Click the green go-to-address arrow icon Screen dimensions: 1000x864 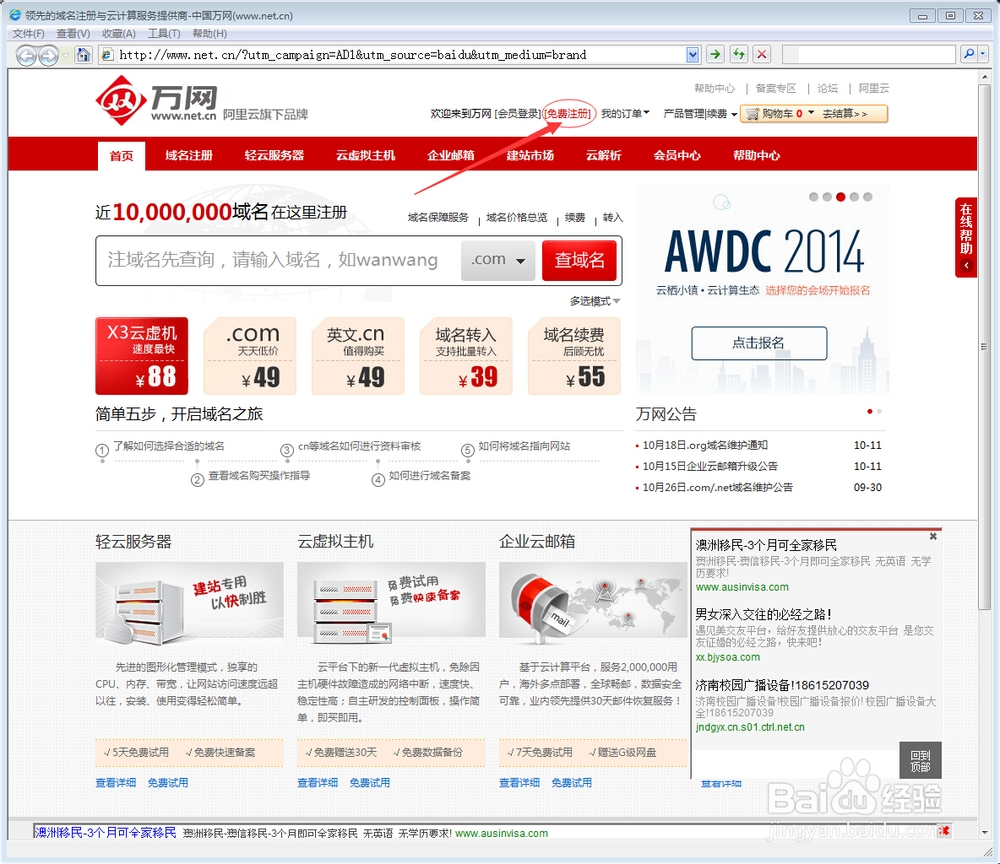click(716, 54)
